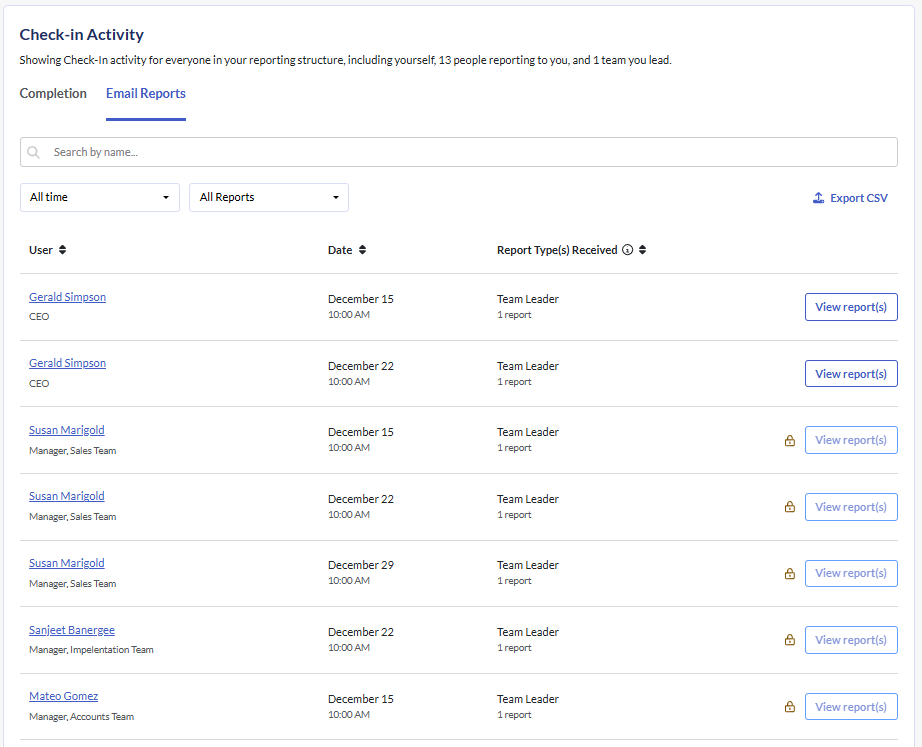Open the All Reports dropdown
Screen dimensions: 922x747
(269, 197)
